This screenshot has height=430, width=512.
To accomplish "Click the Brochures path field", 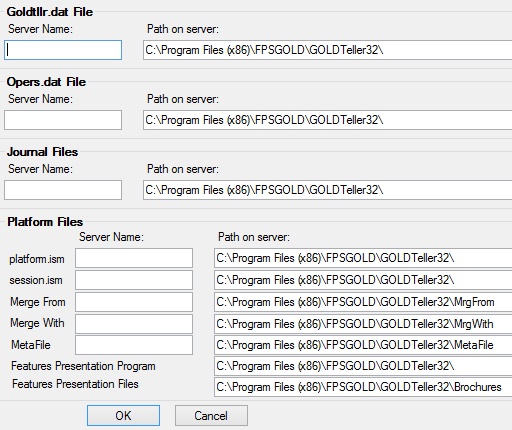I will click(x=363, y=387).
